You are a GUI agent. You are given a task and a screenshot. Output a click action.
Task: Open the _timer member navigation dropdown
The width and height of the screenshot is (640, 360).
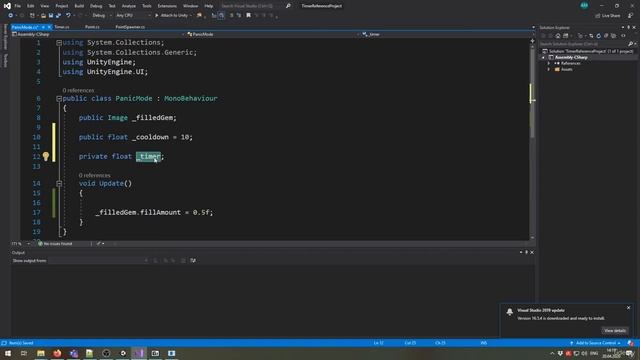[448, 34]
